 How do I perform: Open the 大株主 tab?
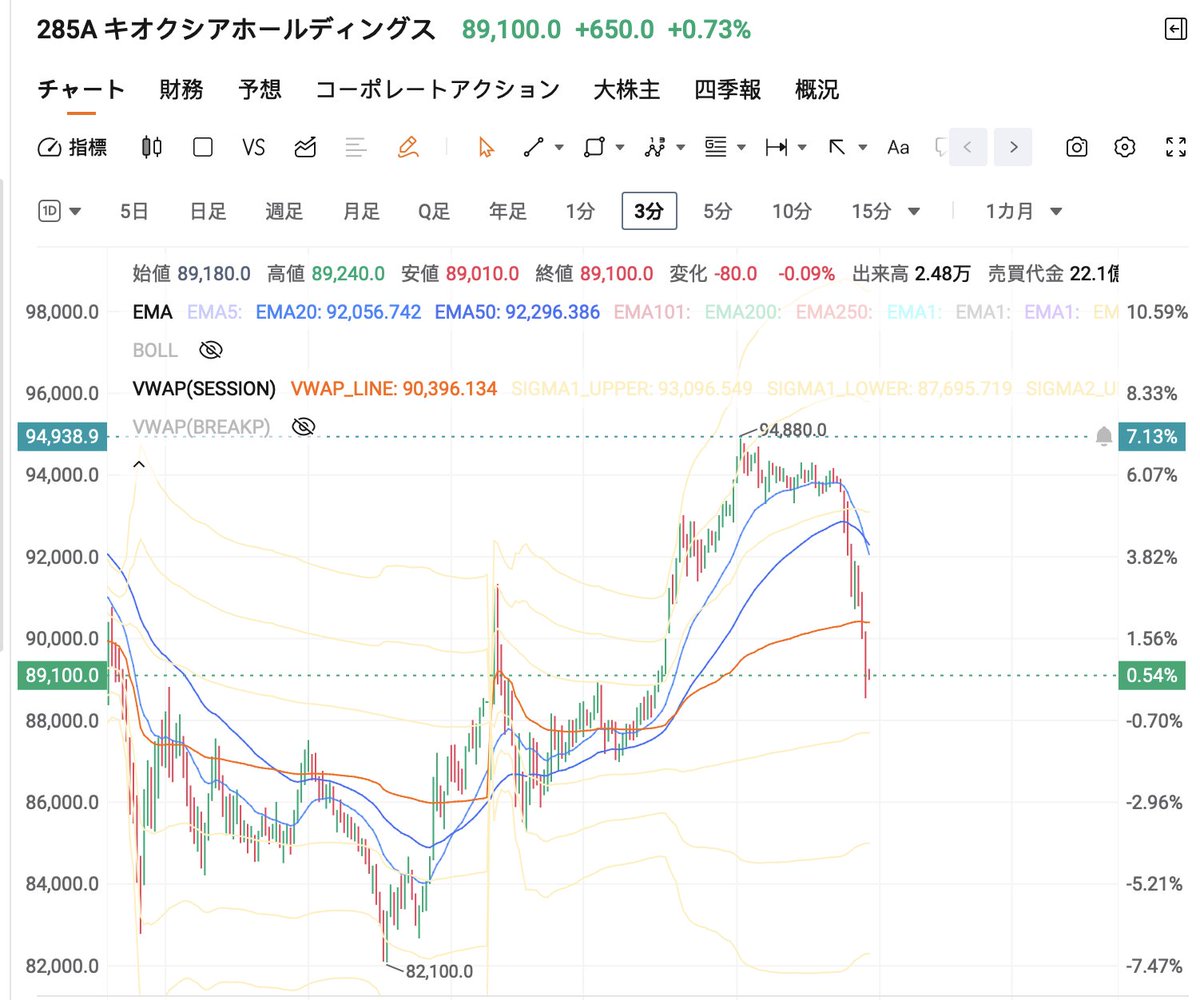627,90
